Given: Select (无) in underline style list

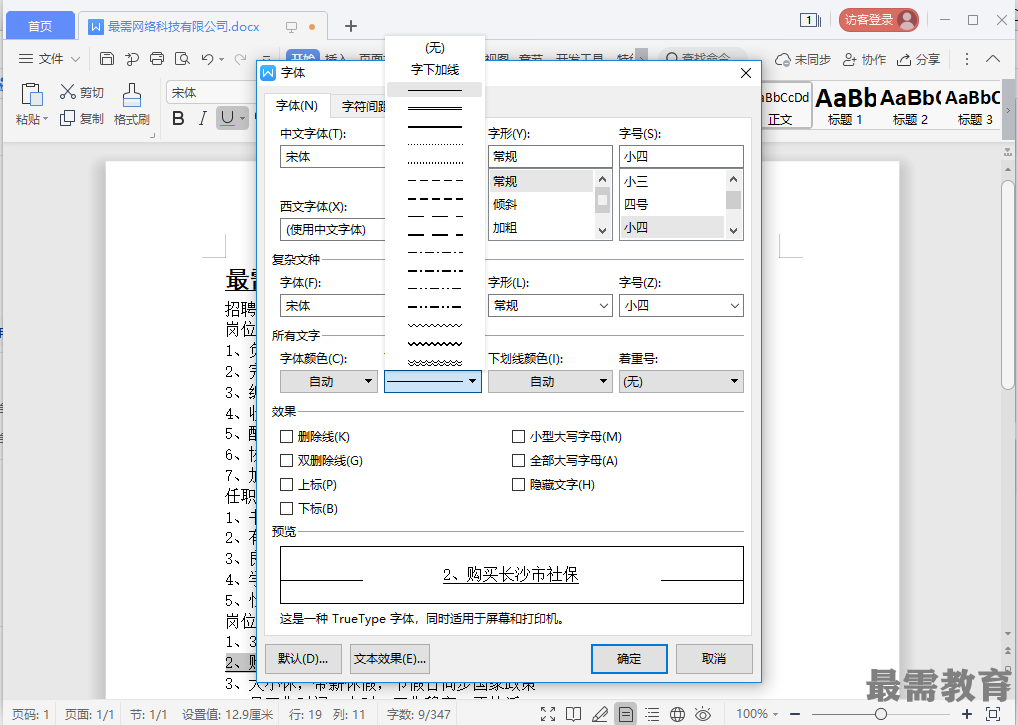Looking at the screenshot, I should coord(434,47).
